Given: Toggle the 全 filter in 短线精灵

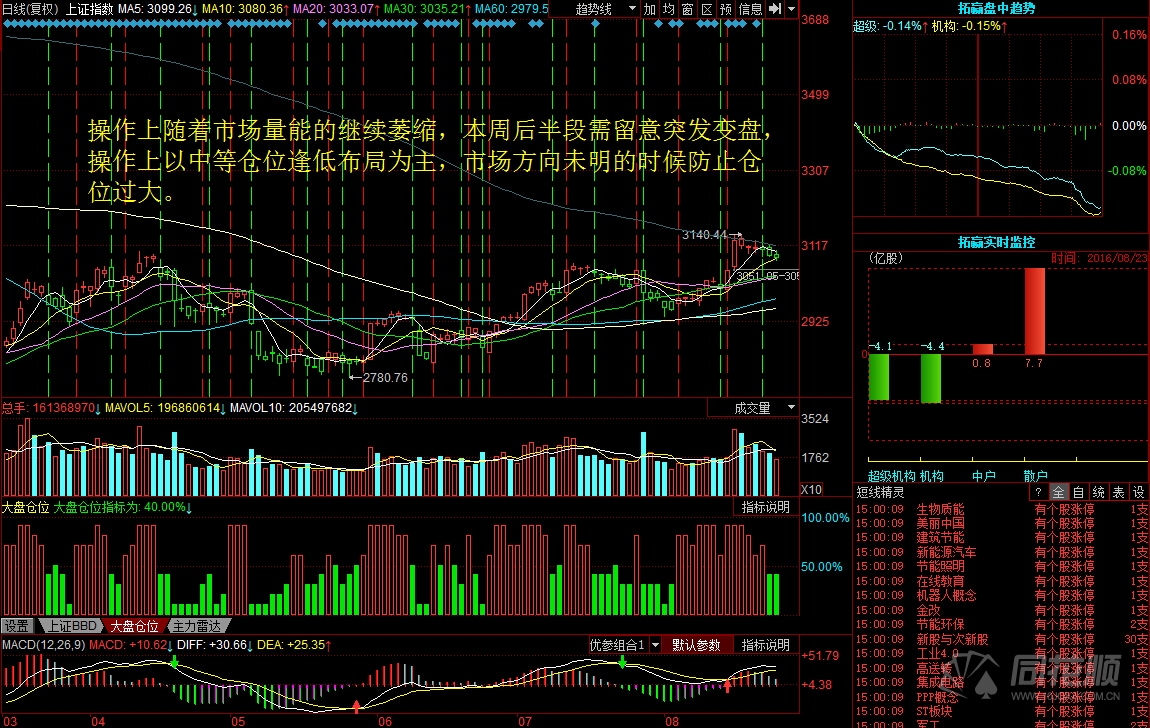Looking at the screenshot, I should 1059,492.
